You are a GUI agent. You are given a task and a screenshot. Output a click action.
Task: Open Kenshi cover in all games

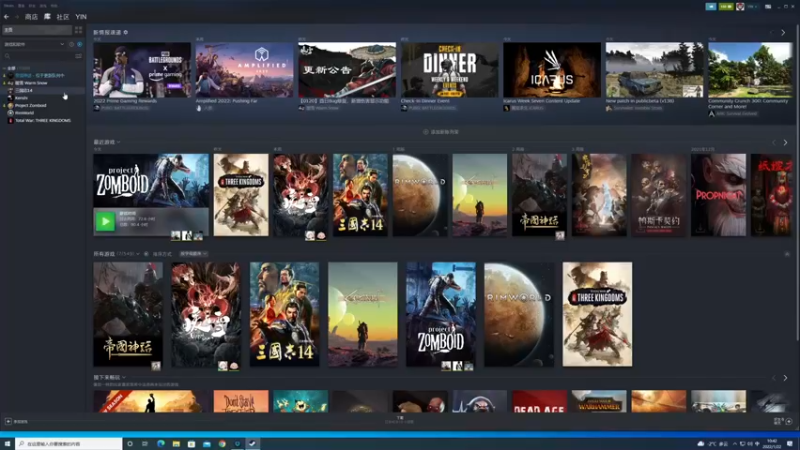pyautogui.click(x=363, y=314)
